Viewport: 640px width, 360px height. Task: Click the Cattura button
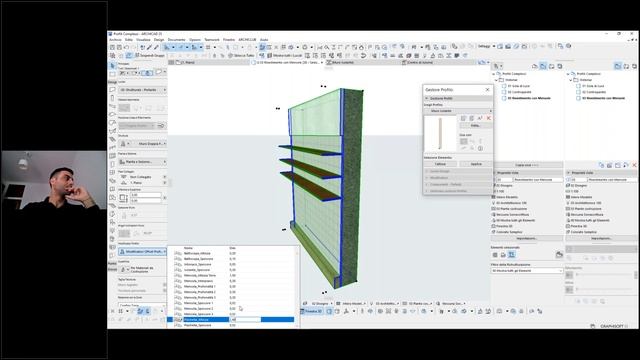tap(440, 164)
